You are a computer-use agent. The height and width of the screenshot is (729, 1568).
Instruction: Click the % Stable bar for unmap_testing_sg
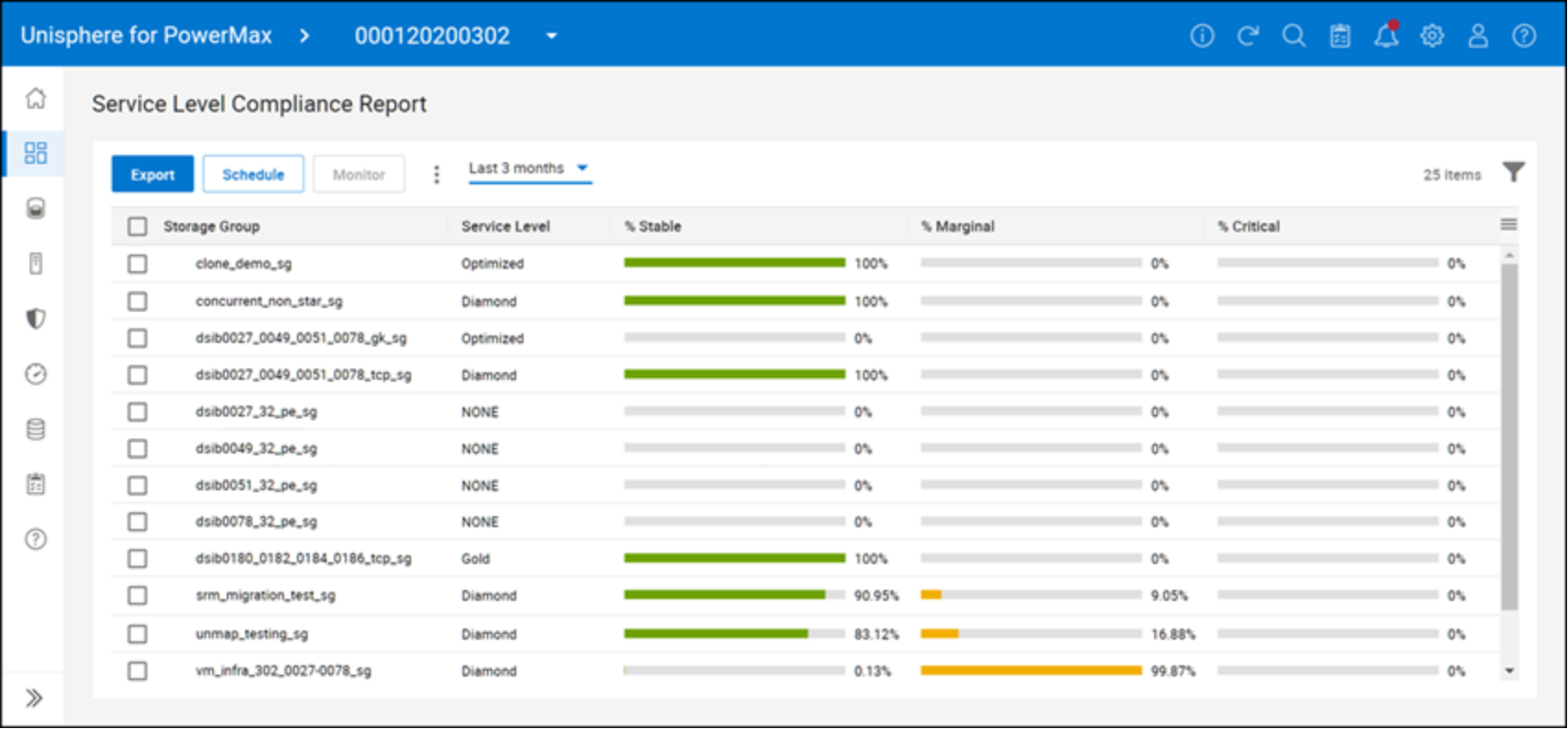pos(735,634)
